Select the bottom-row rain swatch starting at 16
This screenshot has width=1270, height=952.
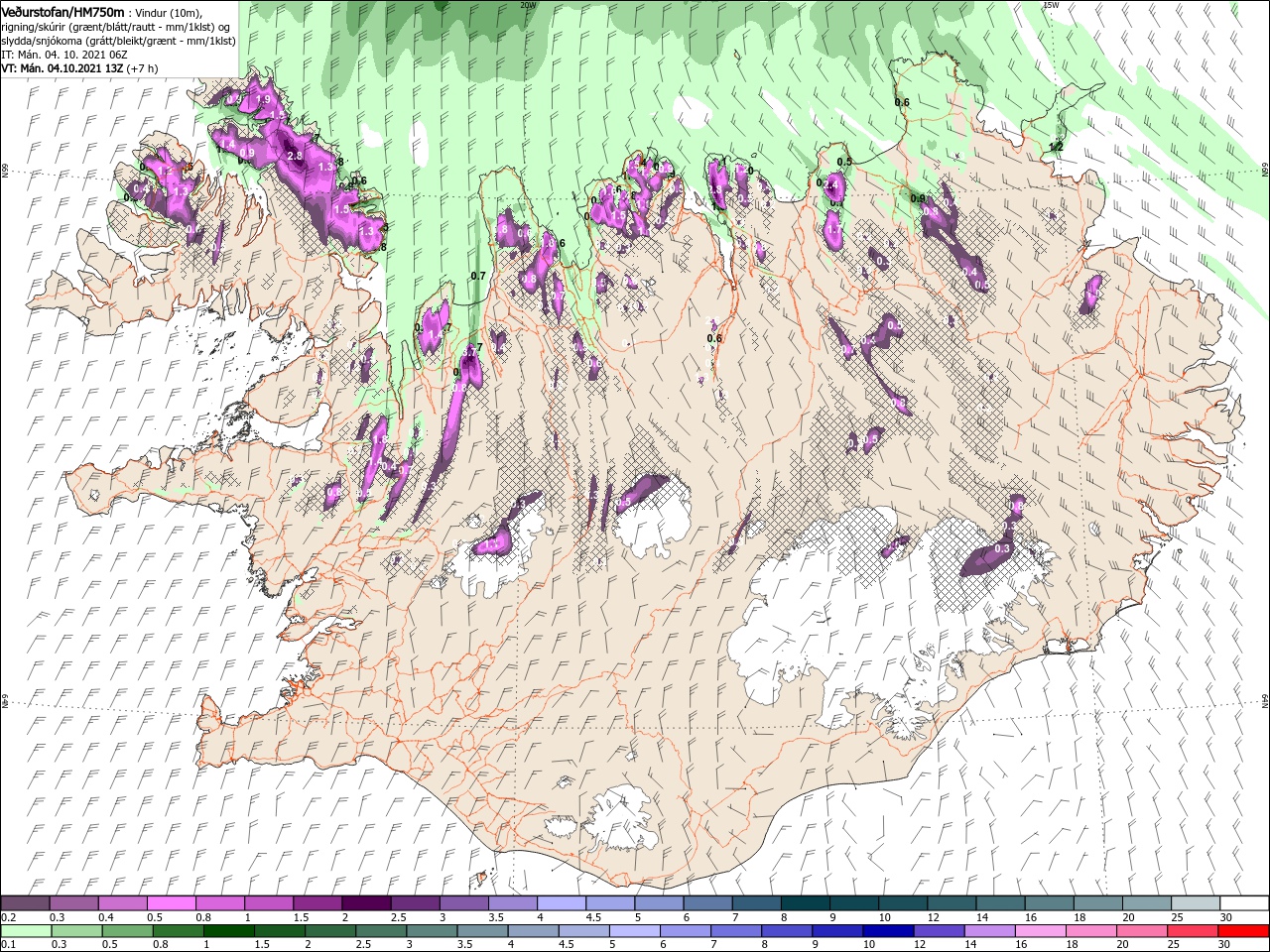pyautogui.click(x=1039, y=931)
